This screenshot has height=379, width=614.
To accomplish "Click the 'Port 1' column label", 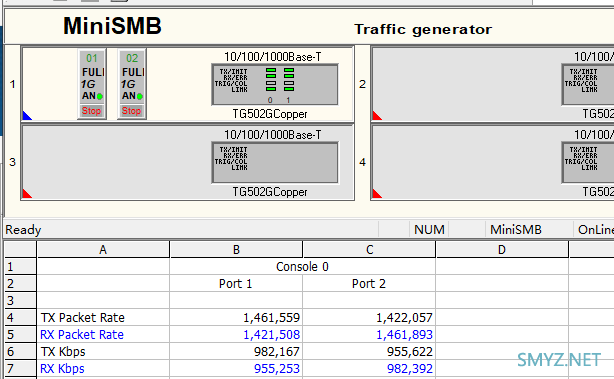I will pyautogui.click(x=236, y=283).
